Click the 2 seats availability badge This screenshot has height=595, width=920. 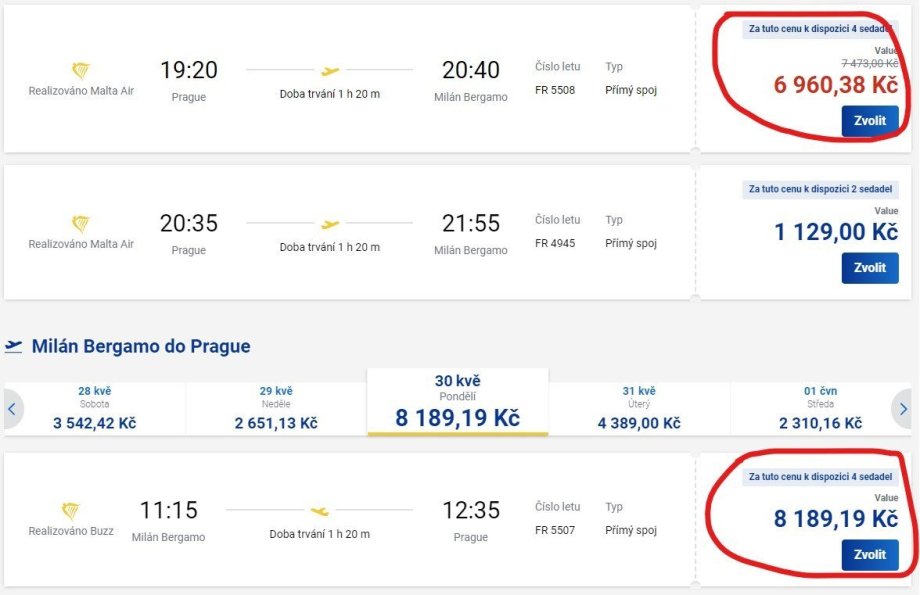pos(820,189)
